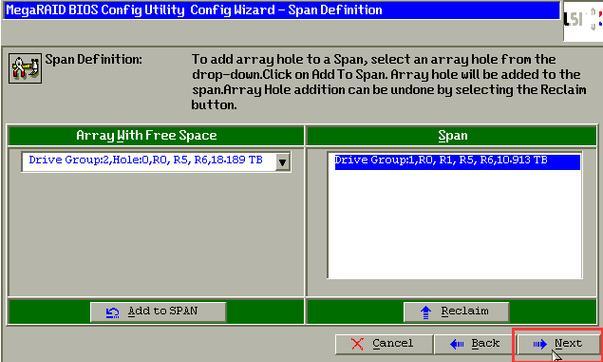This screenshot has height=362, width=603.
Task: Click the Reclaim button
Action: click(x=456, y=312)
